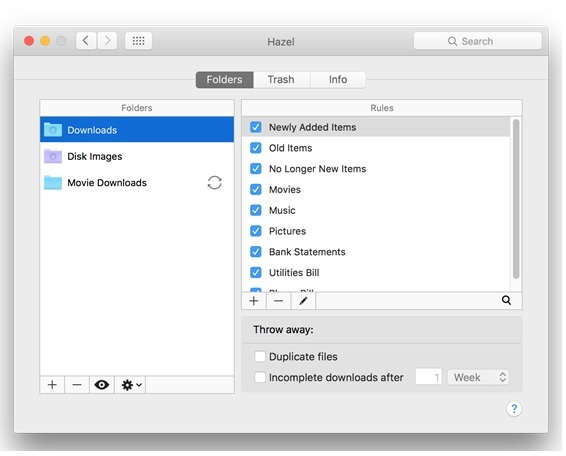Image resolution: width=566 pixels, height=456 pixels.
Task: Click the incomplete downloads number field
Action: [428, 377]
